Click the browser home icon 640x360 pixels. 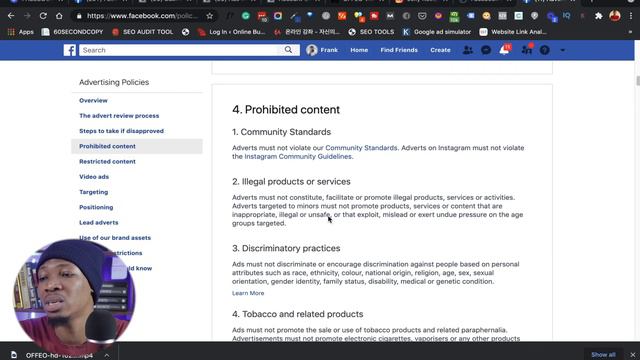pos(59,16)
